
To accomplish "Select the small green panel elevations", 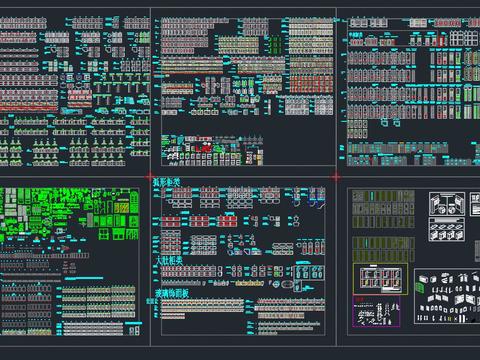I will tap(275, 45).
